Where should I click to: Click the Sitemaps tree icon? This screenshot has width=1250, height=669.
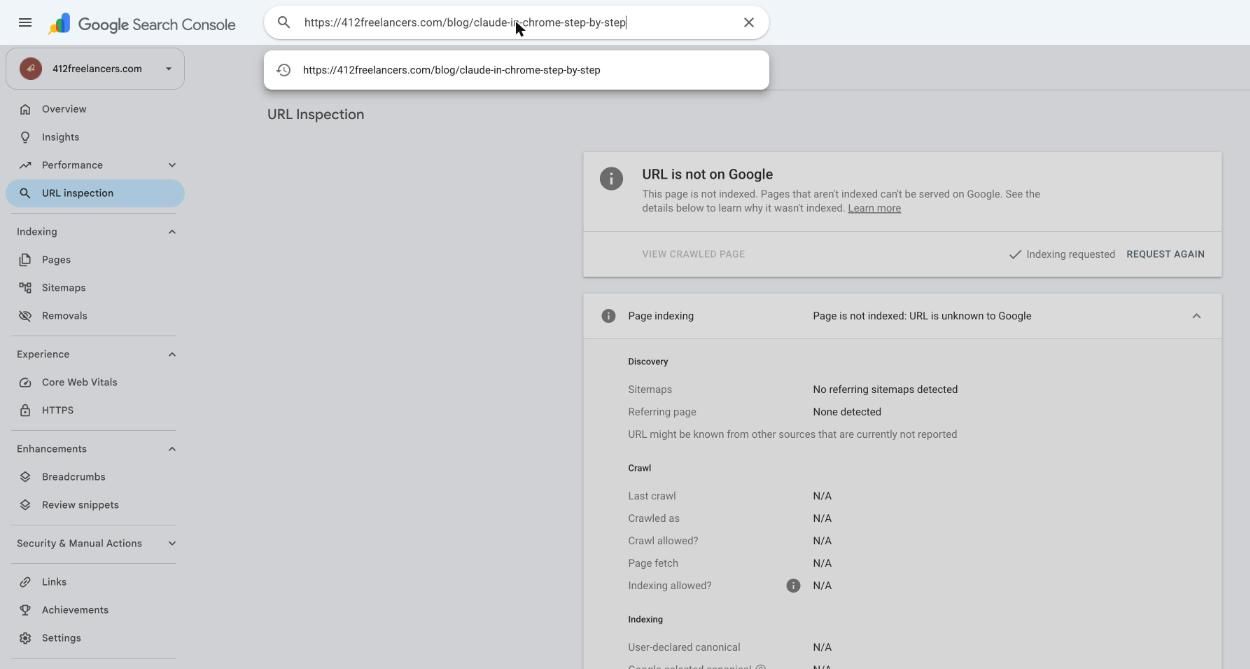click(25, 288)
